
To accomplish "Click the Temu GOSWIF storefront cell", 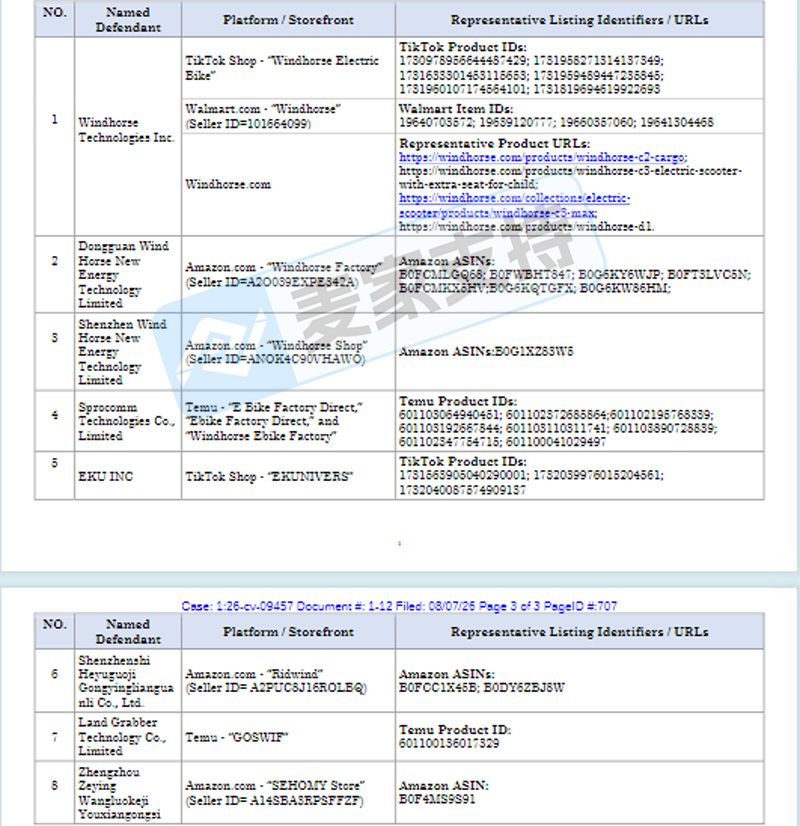I will click(288, 736).
